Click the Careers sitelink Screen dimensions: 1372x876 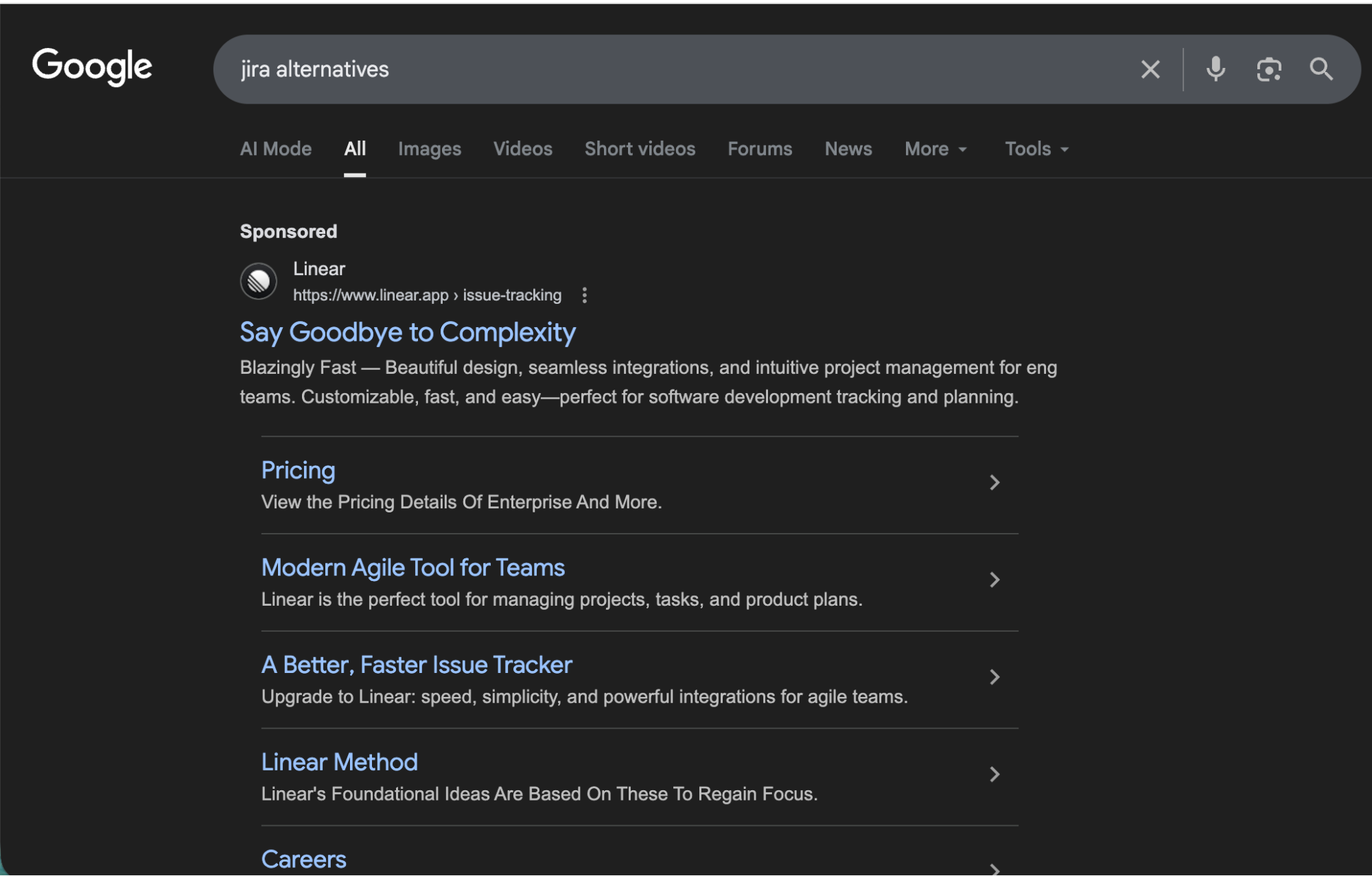point(303,859)
